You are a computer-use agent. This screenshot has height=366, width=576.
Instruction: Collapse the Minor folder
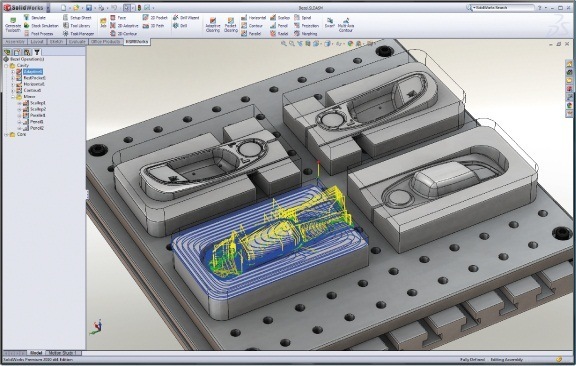pos(13,97)
